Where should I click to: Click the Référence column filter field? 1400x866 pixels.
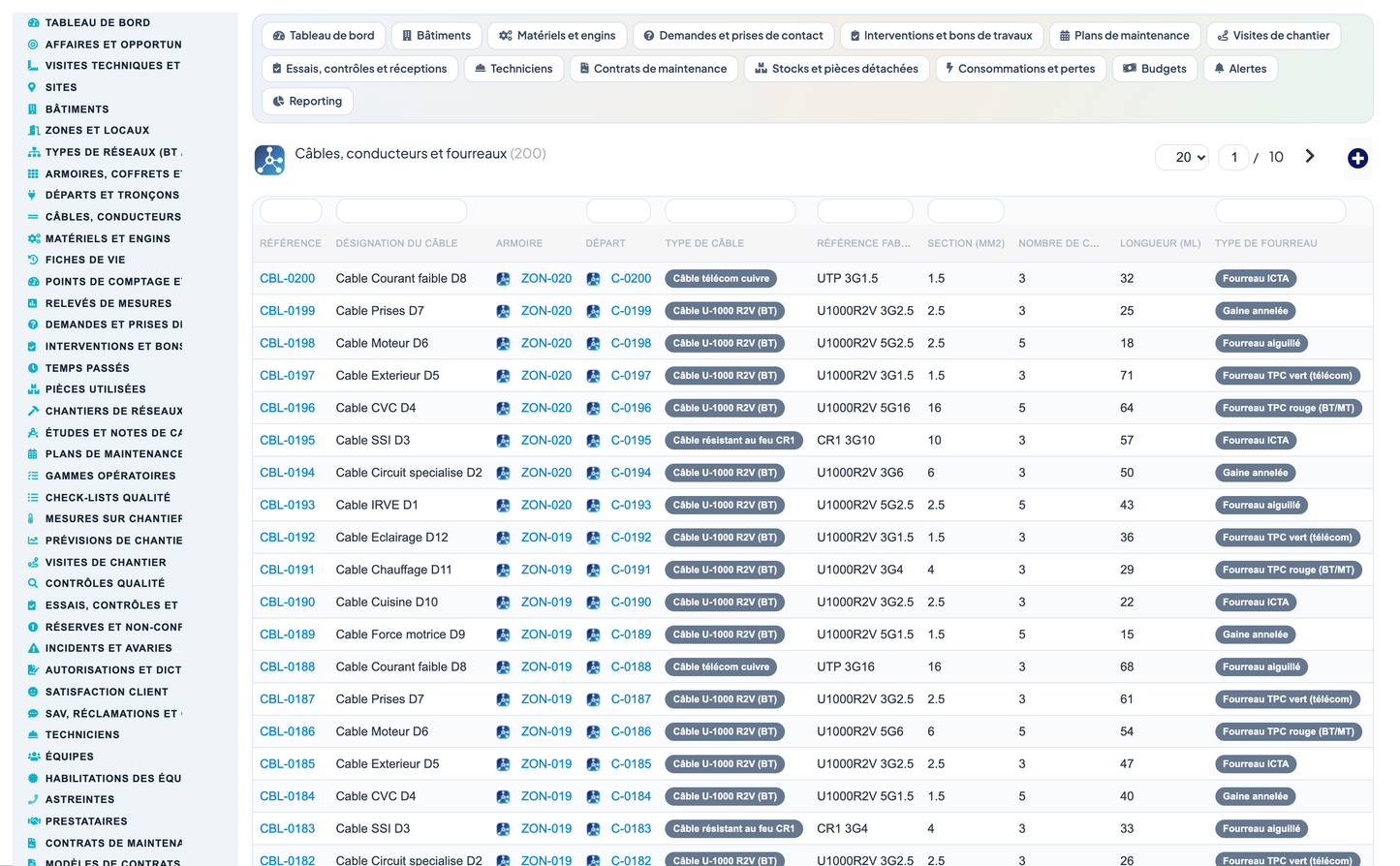click(x=291, y=210)
